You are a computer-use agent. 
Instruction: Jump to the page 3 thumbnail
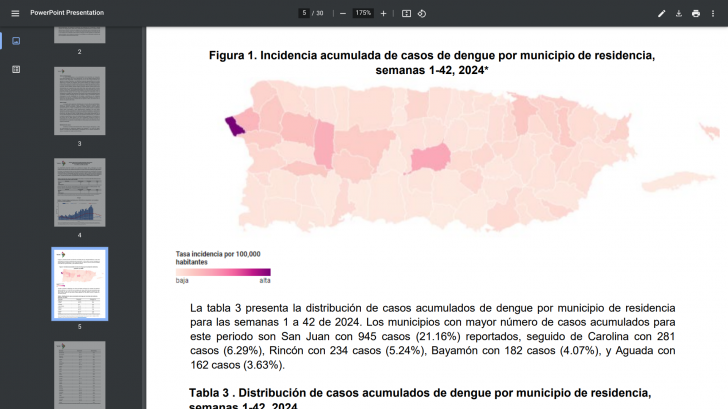click(79, 100)
